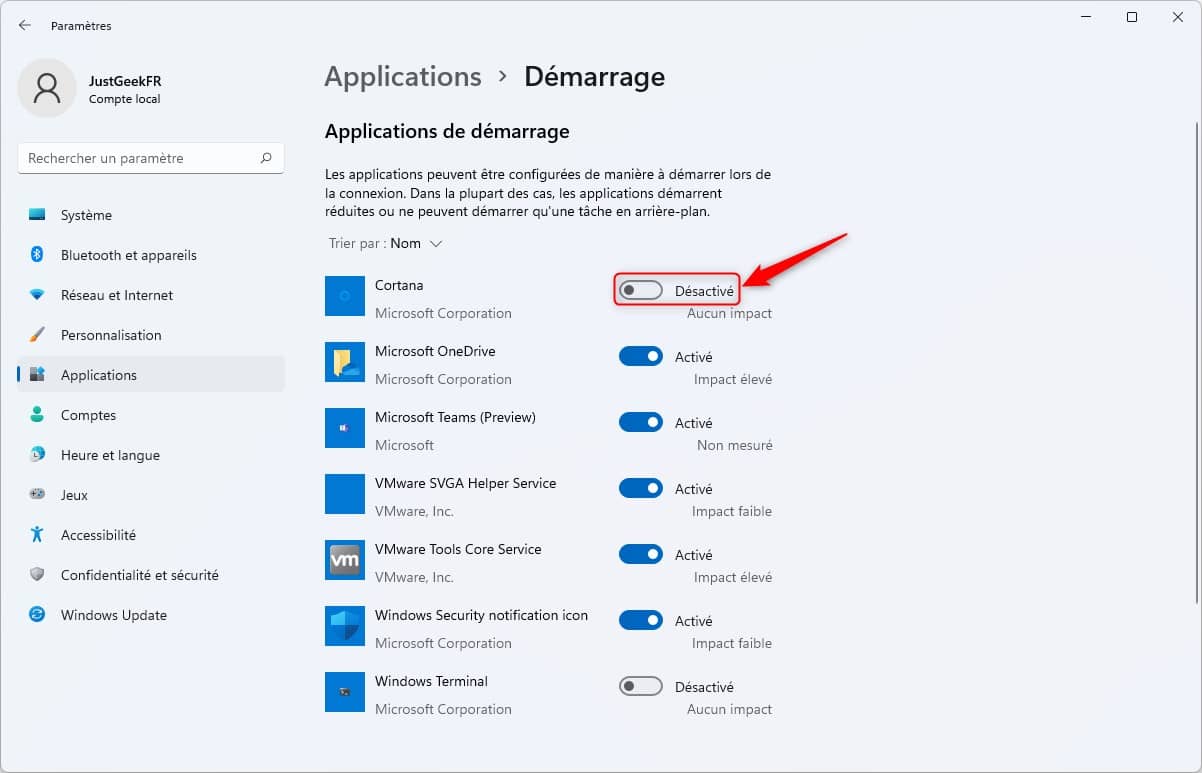
Task: Click the user avatar icon for JustGeekFR
Action: click(x=47, y=88)
